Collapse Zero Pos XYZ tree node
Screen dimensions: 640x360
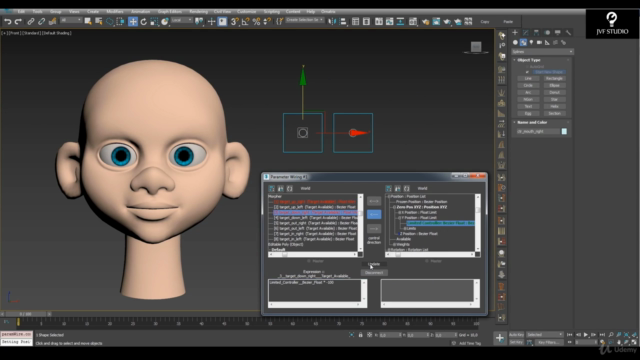(394, 207)
